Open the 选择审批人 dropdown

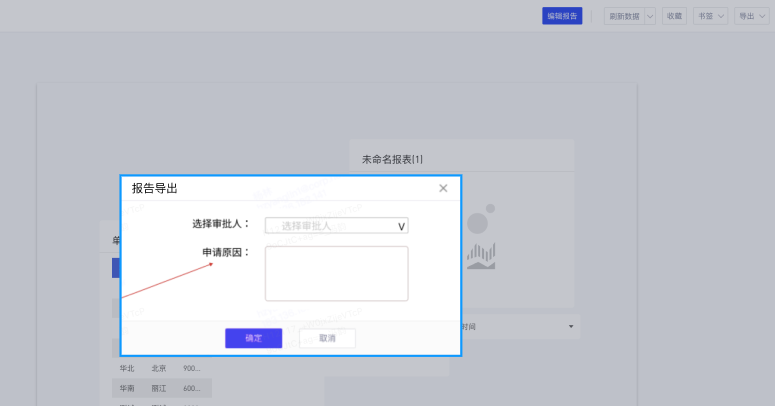(x=336, y=226)
